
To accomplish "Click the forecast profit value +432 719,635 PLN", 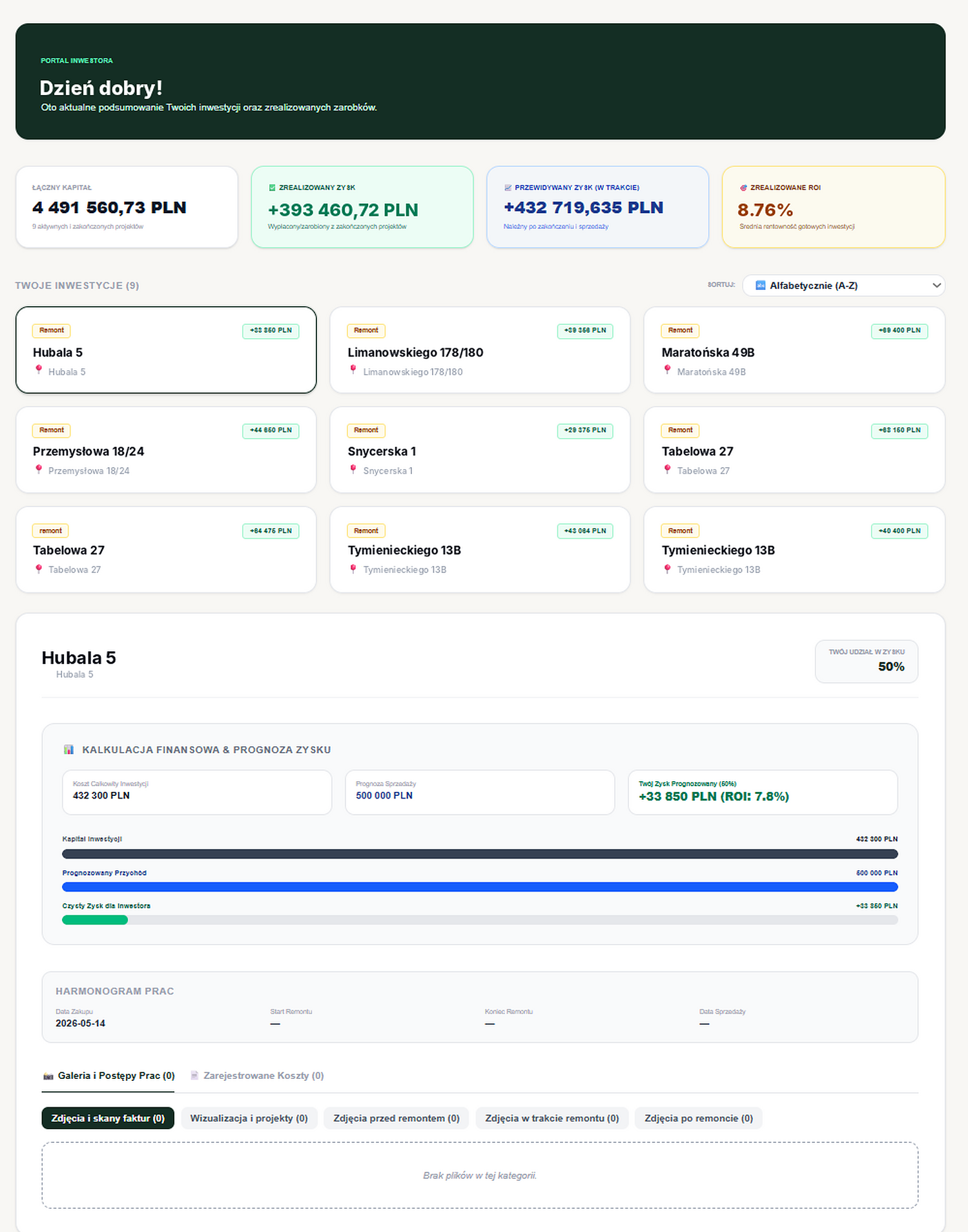I will coord(583,207).
